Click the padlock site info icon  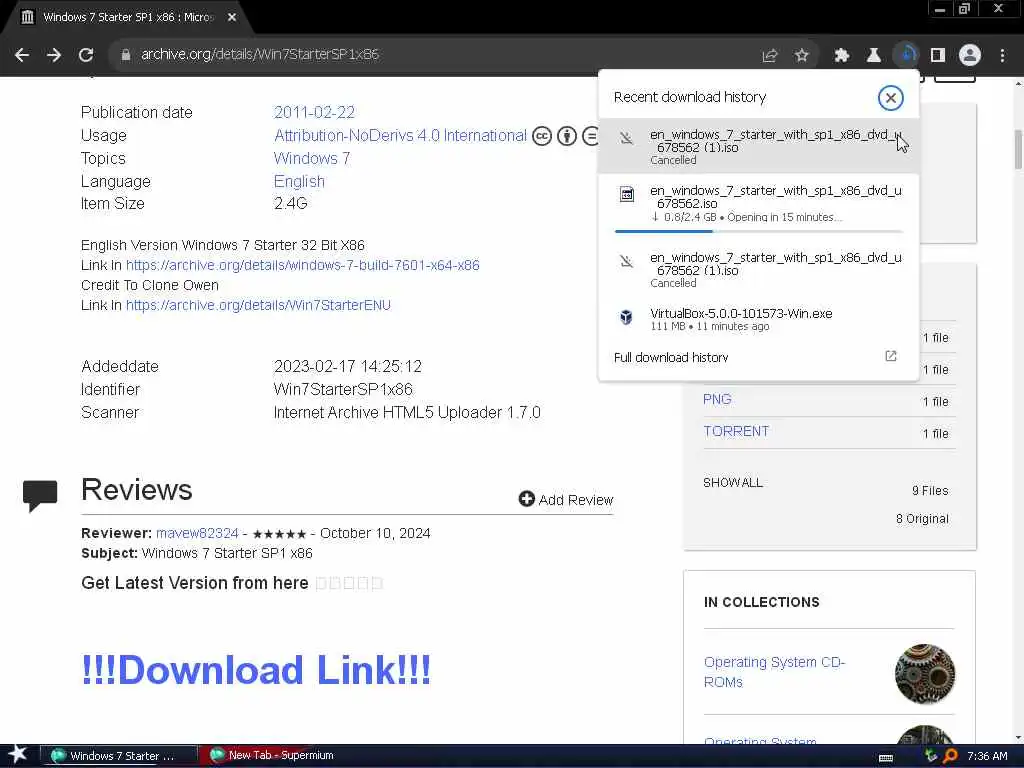pyautogui.click(x=126, y=55)
